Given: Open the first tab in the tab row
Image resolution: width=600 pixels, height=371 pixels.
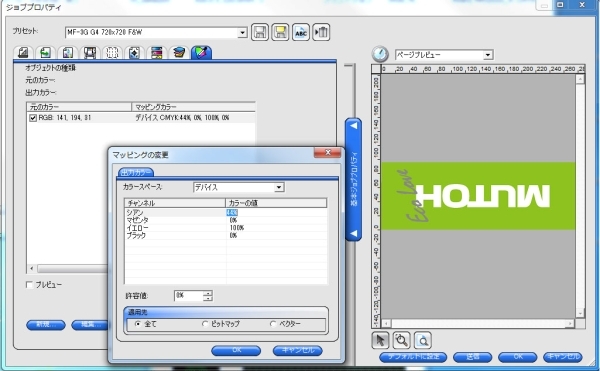Looking at the screenshot, I should (x=23, y=52).
